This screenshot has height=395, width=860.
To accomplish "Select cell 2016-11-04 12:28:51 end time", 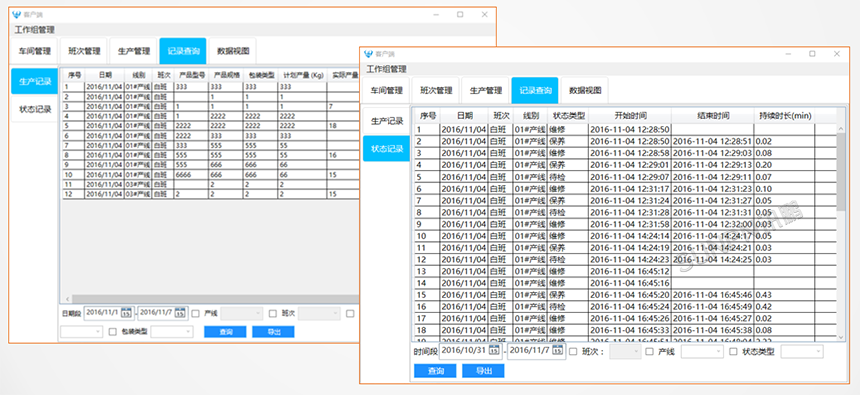I will pyautogui.click(x=712, y=141).
